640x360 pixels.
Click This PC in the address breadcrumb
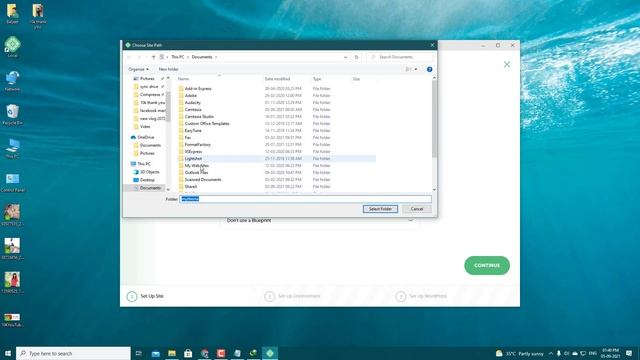coord(178,57)
